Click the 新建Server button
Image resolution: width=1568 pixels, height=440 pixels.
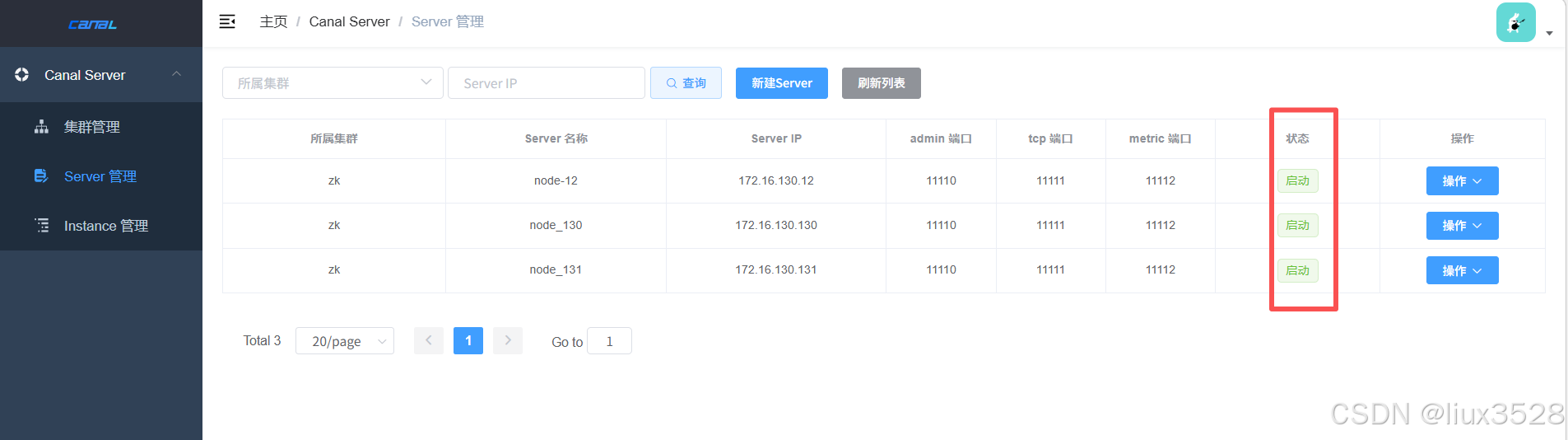[782, 82]
